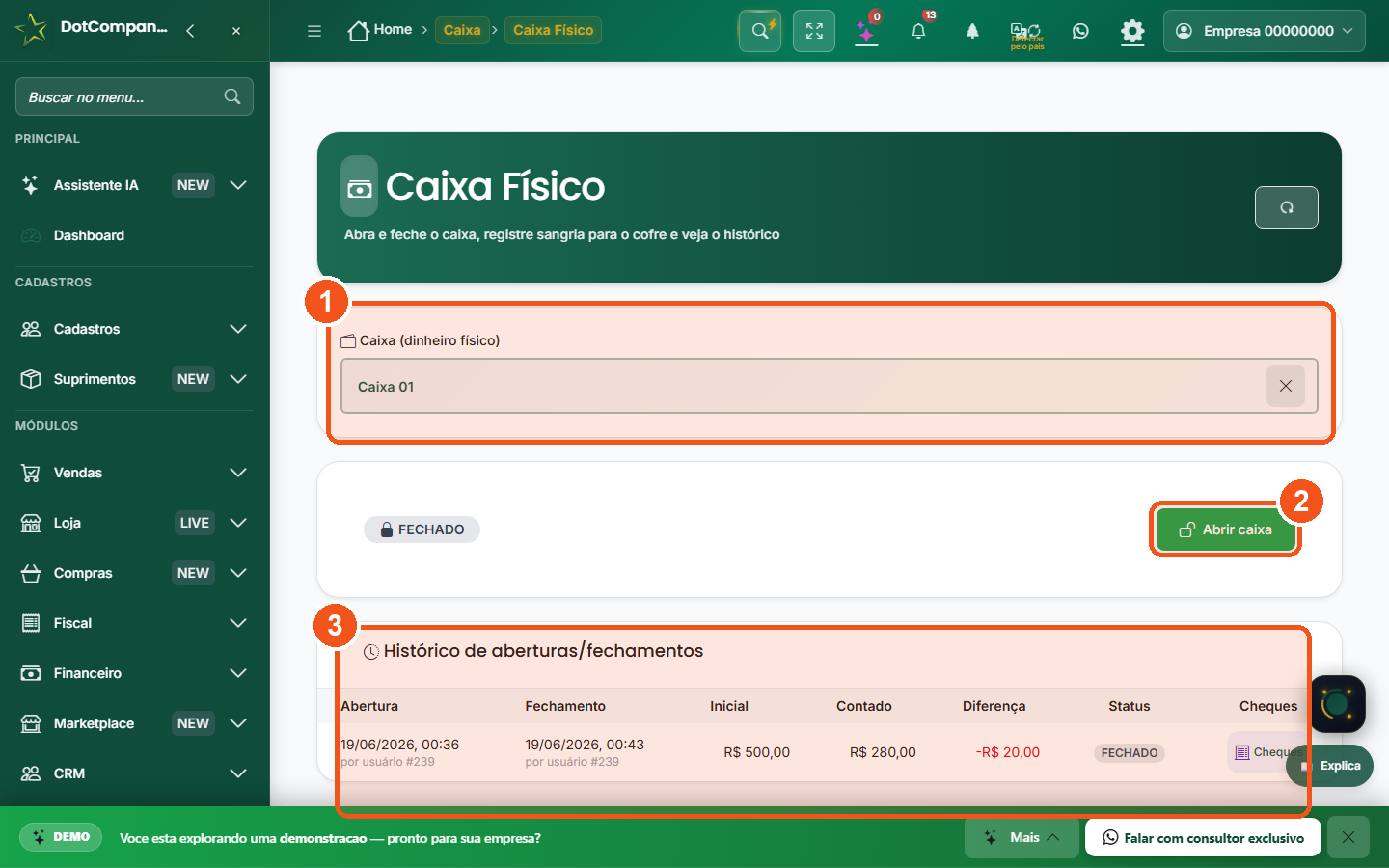Expand the Compras chevron
The width and height of the screenshot is (1389, 868).
pyautogui.click(x=238, y=573)
